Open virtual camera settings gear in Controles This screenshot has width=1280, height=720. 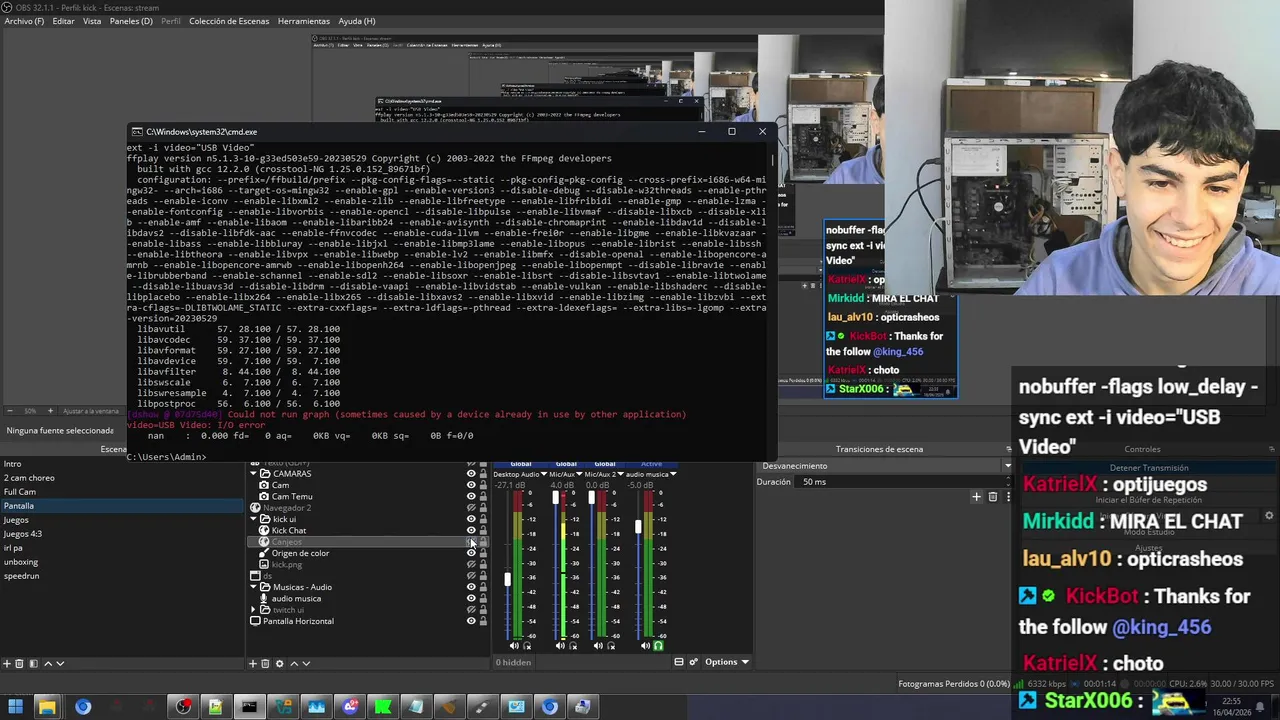(1269, 516)
